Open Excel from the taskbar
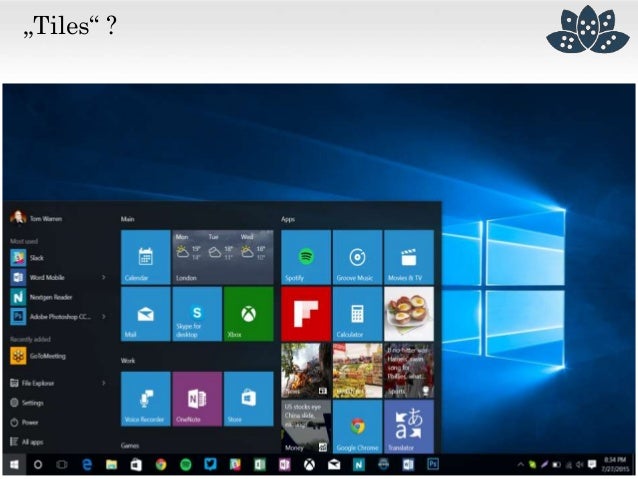Viewport: 638px width, 479px height. 260,464
